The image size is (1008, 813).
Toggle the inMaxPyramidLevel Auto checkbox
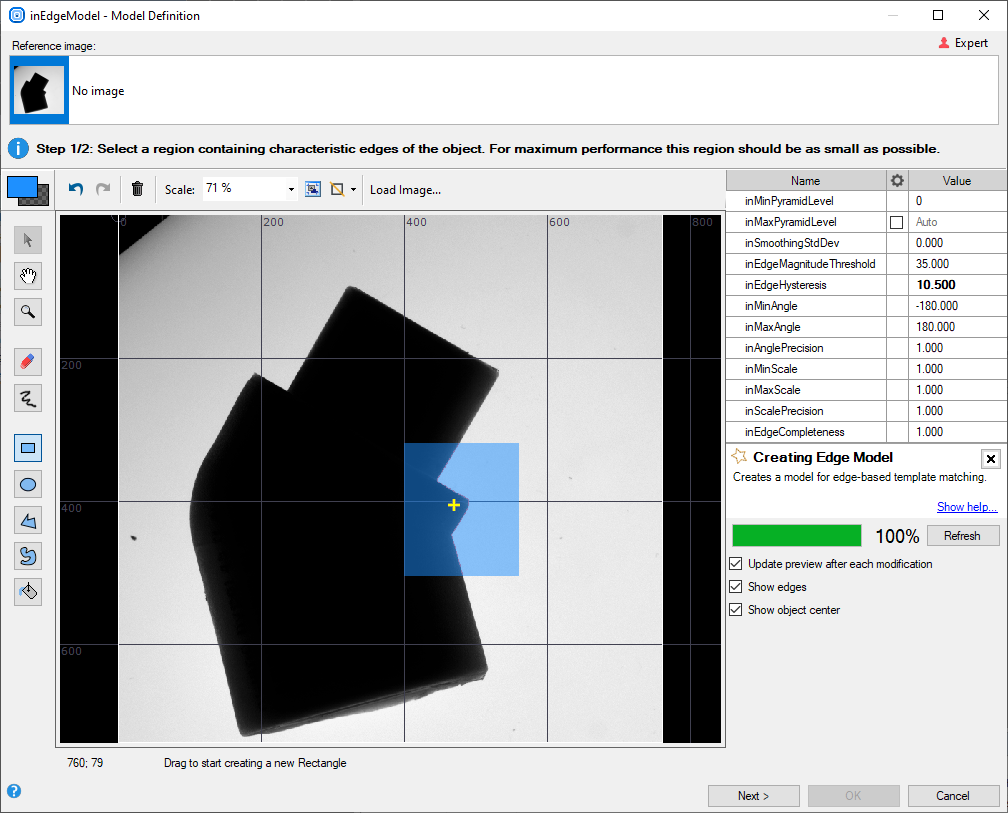coord(896,222)
